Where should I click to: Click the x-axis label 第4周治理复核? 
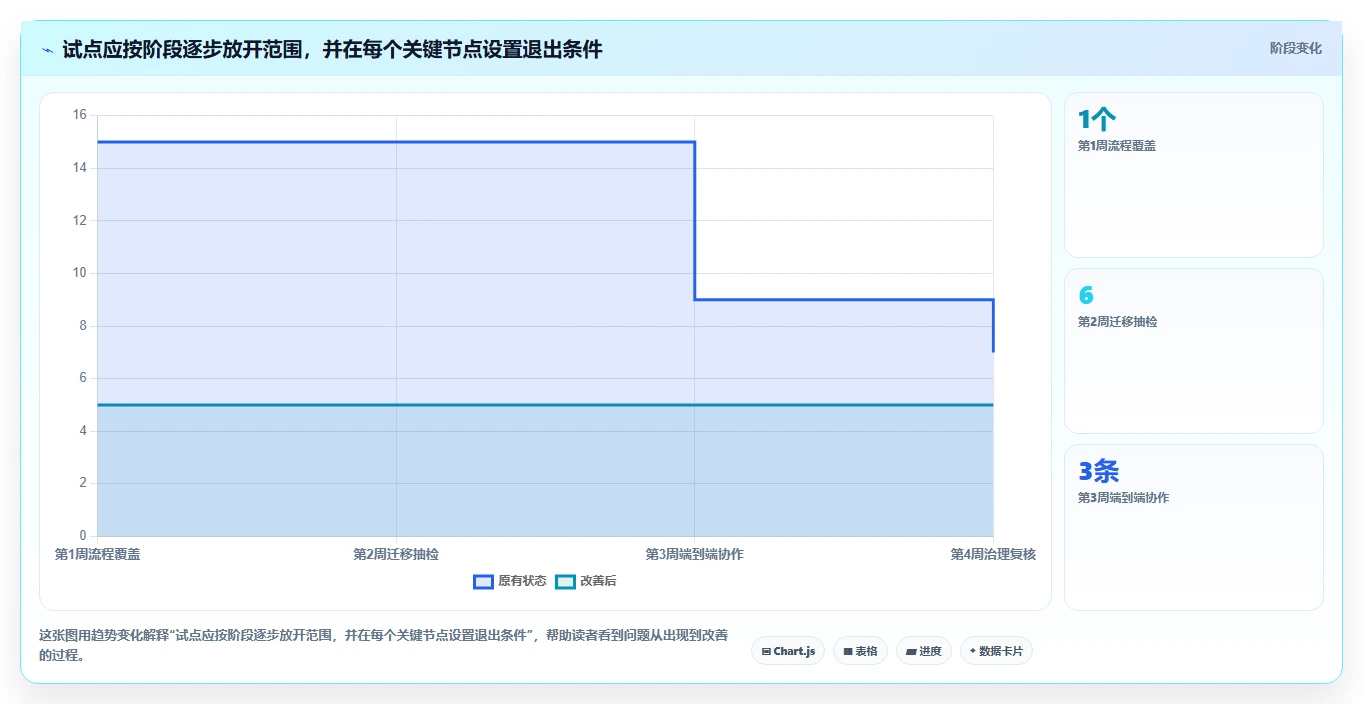coord(993,554)
